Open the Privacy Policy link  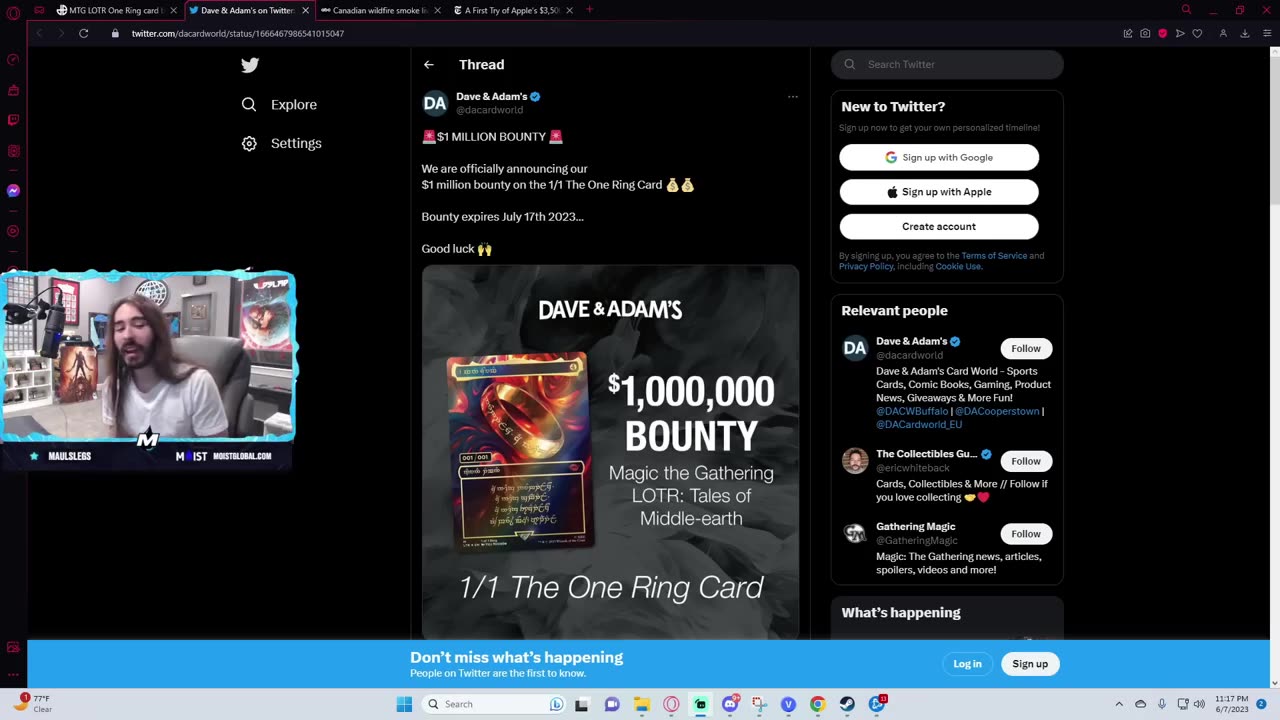tap(865, 267)
